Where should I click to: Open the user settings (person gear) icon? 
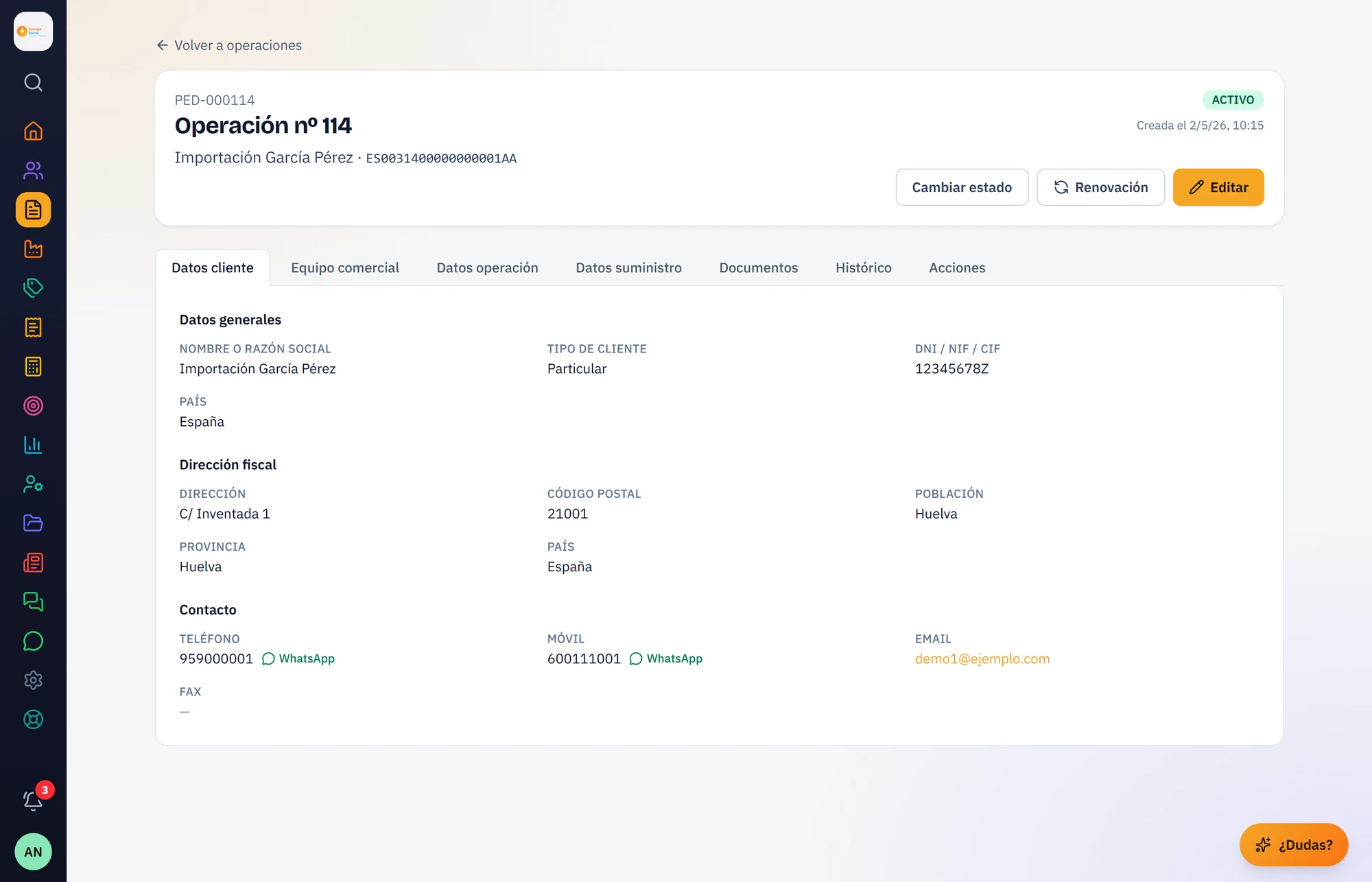[x=33, y=484]
